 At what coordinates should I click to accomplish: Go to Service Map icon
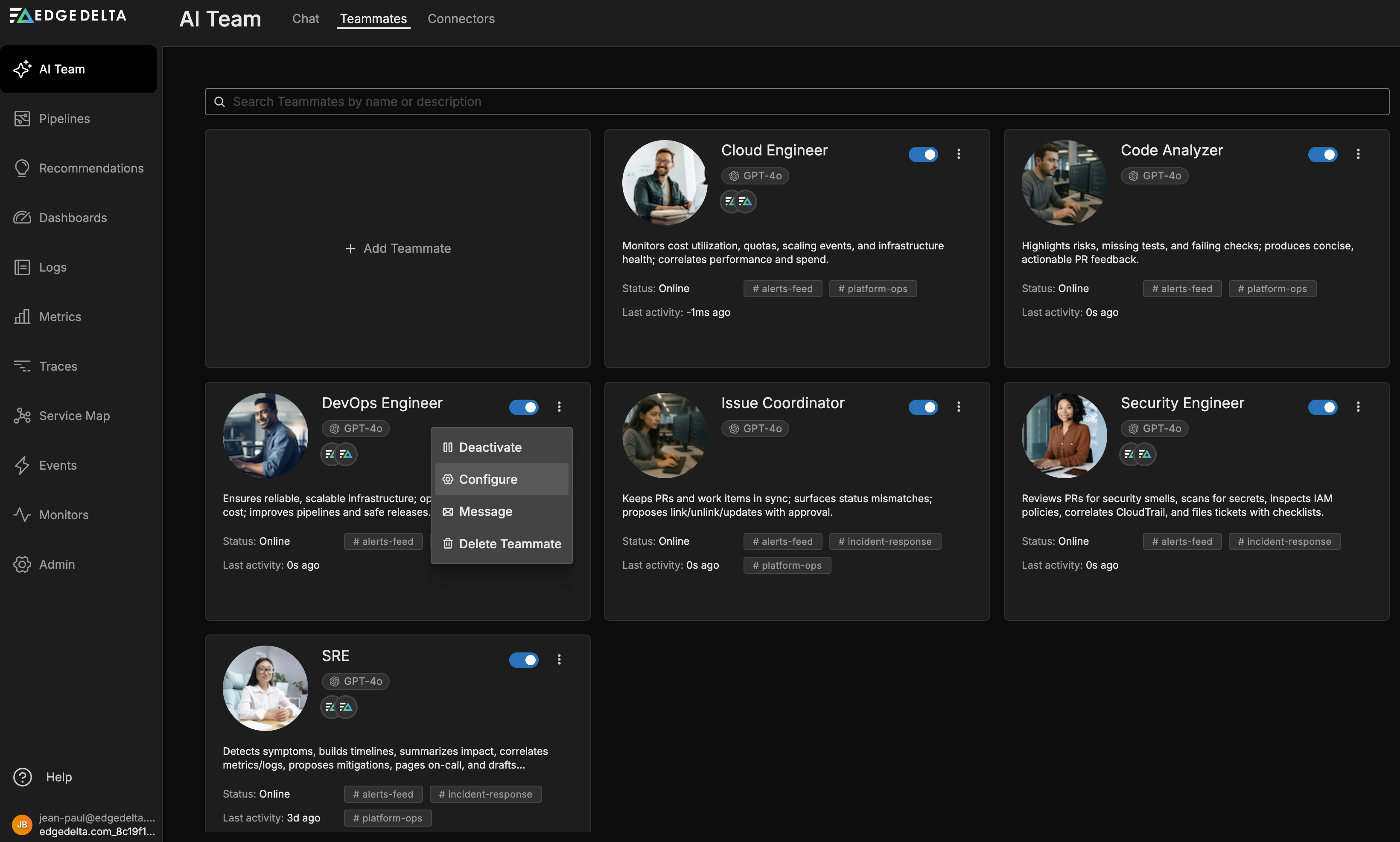click(x=22, y=416)
